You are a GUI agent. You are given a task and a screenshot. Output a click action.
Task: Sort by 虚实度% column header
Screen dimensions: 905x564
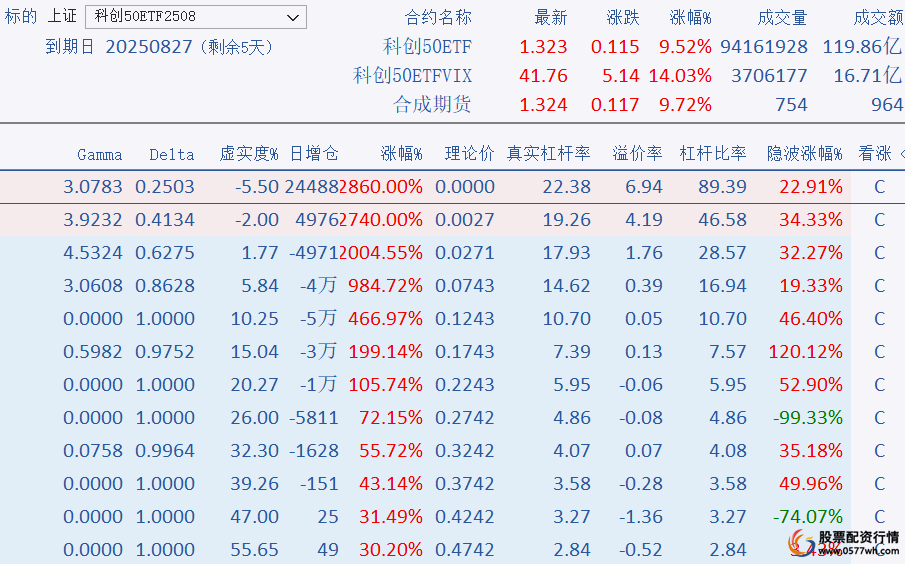click(249, 154)
